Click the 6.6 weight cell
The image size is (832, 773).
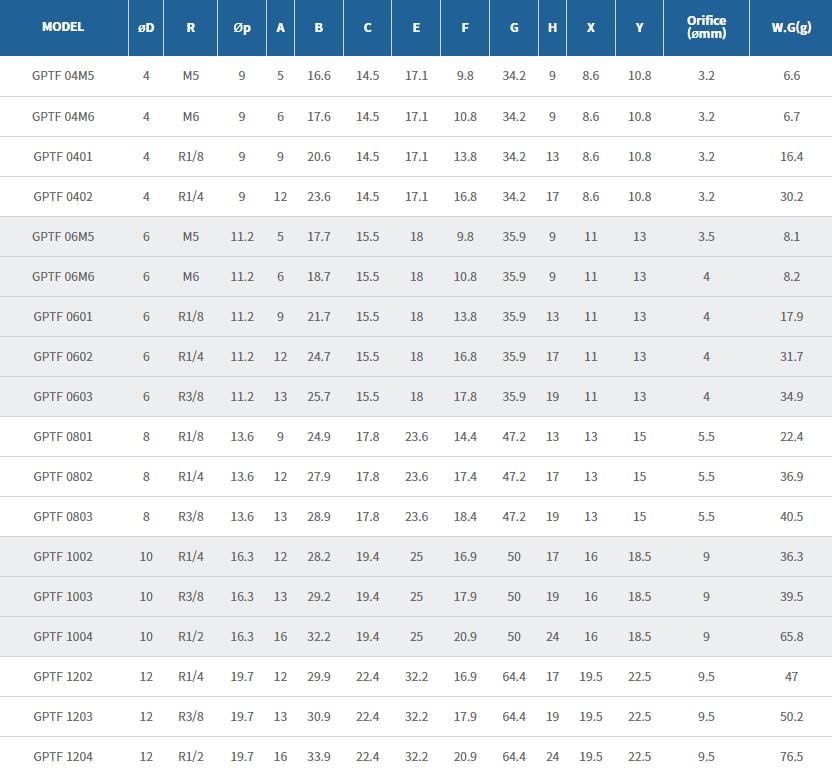pyautogui.click(x=791, y=76)
